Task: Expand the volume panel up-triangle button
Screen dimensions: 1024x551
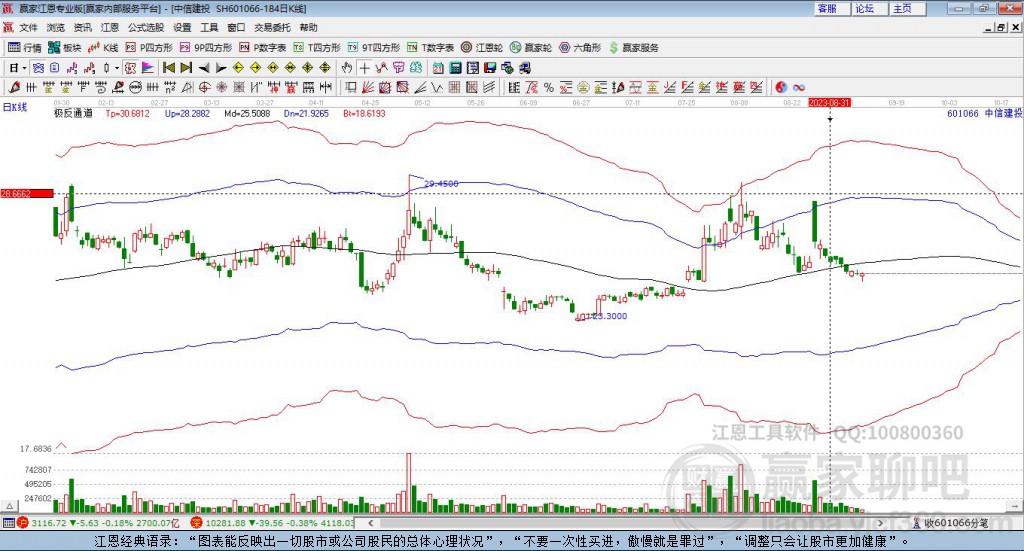Action: [x=10, y=506]
